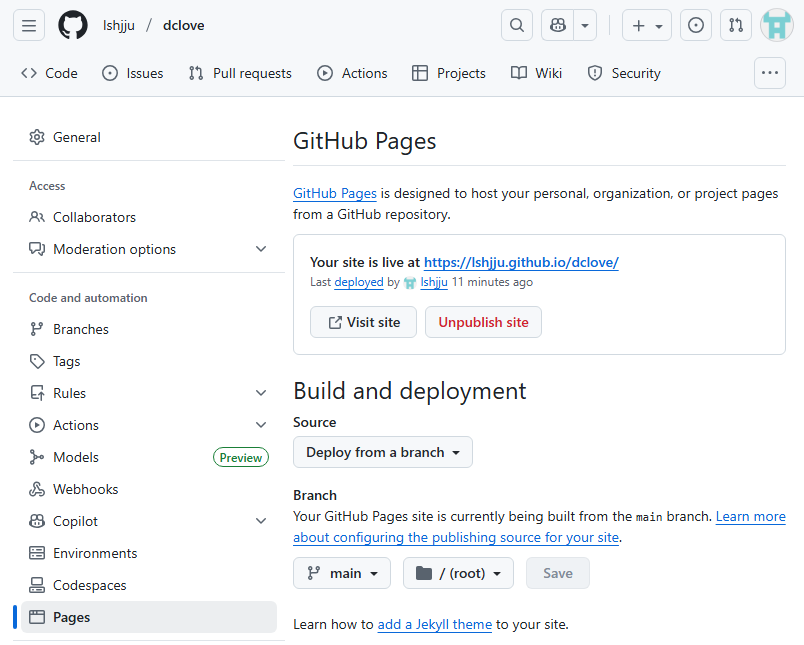804x645 pixels.
Task: Switch to the Code tab
Action: tap(49, 73)
